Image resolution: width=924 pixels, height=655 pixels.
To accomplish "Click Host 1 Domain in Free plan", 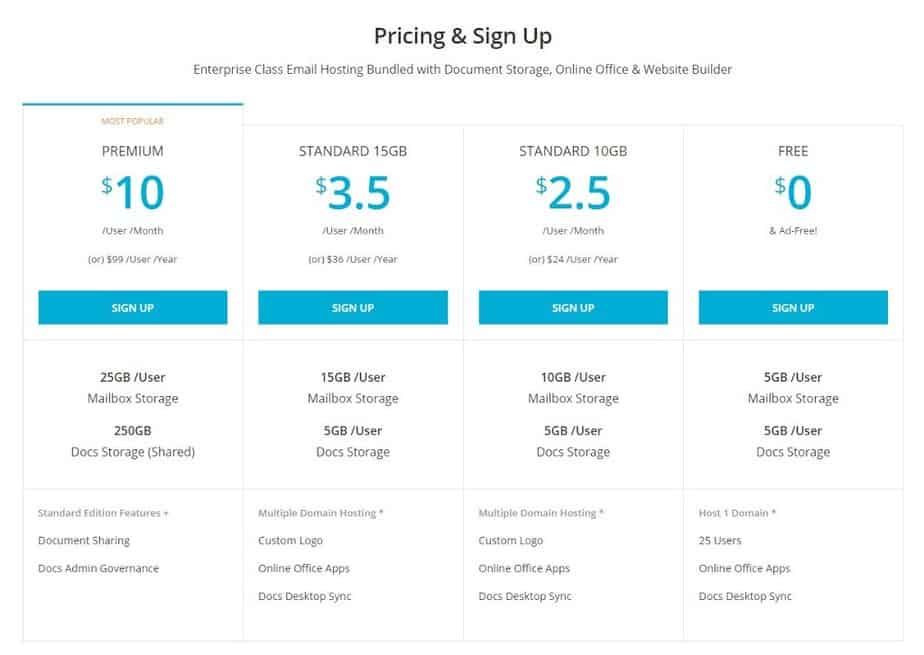I will (737, 513).
